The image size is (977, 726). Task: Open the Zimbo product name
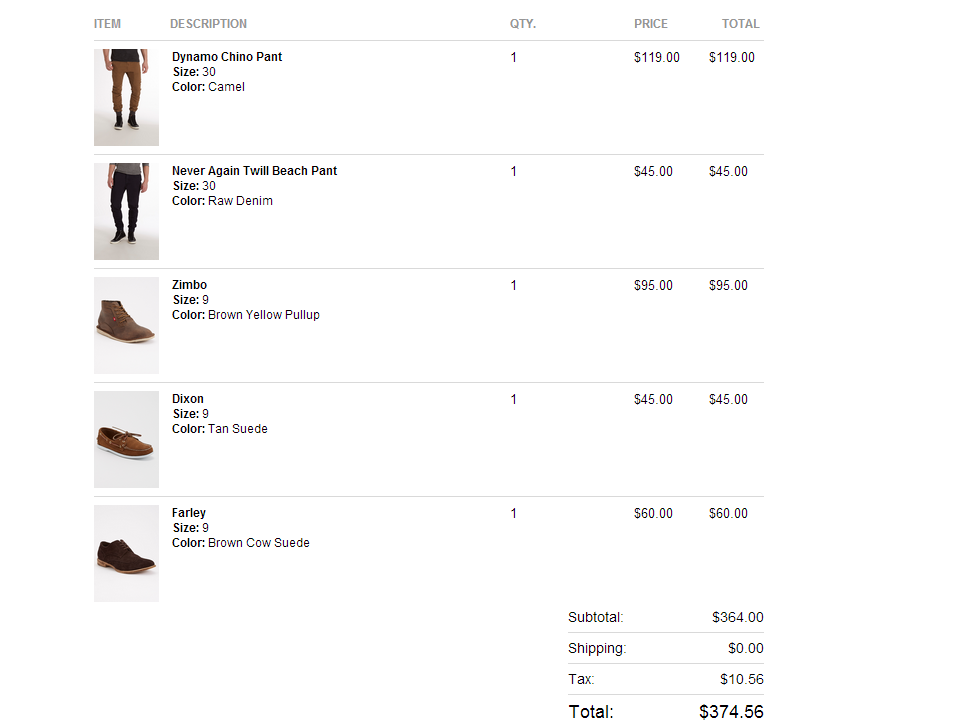pos(189,285)
